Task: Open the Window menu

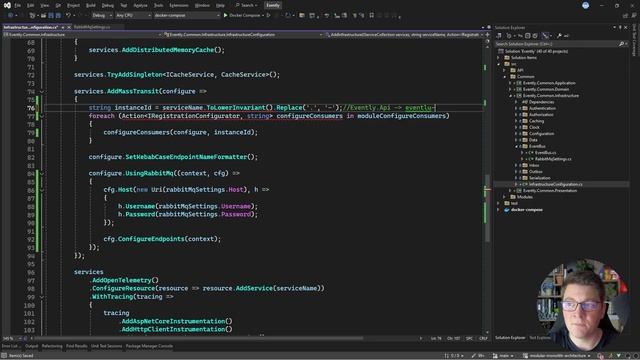Action: click(202, 5)
